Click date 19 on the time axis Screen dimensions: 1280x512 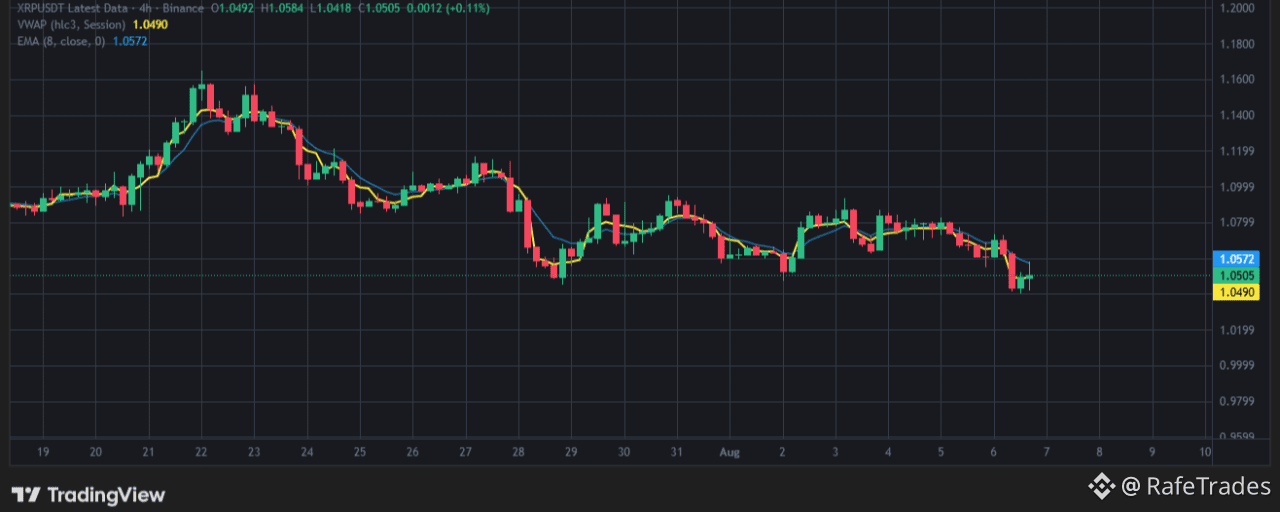click(x=43, y=452)
